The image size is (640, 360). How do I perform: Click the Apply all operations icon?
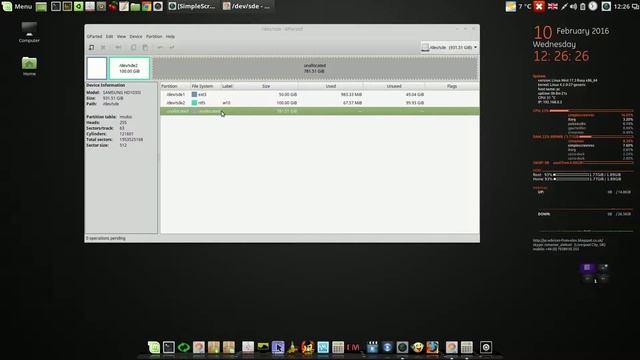pos(172,47)
